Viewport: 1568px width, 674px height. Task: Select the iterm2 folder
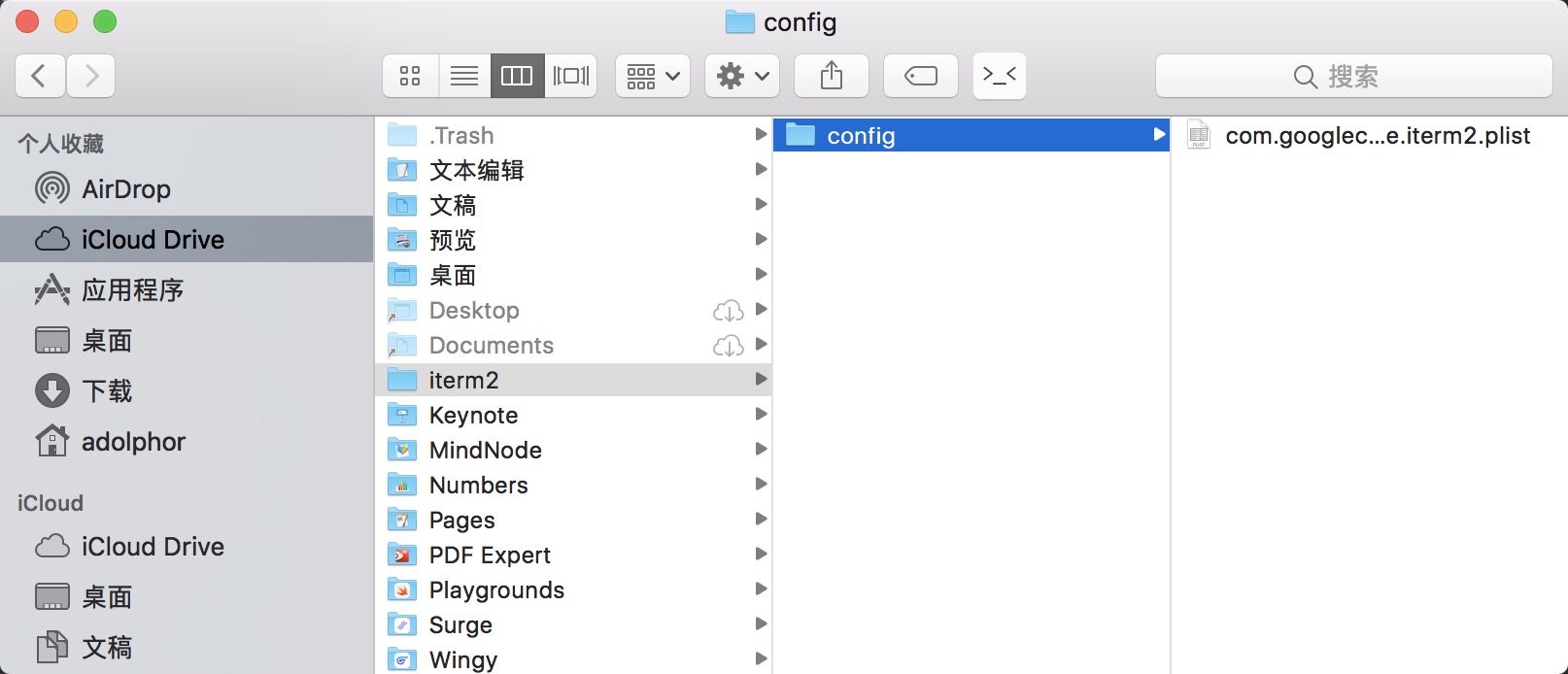pos(573,380)
